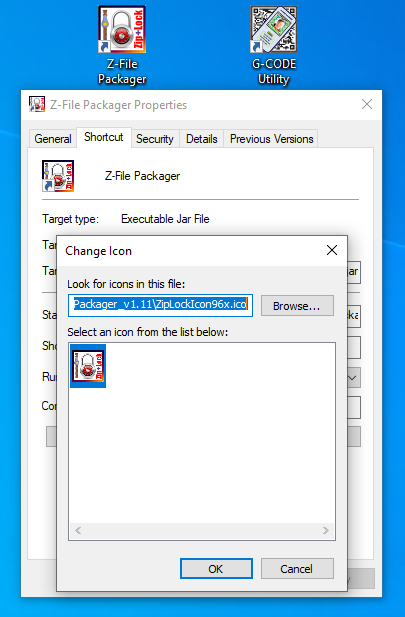Screen dimensions: 405x617
Task: Close the Change Icon dialog
Action: pos(332,250)
